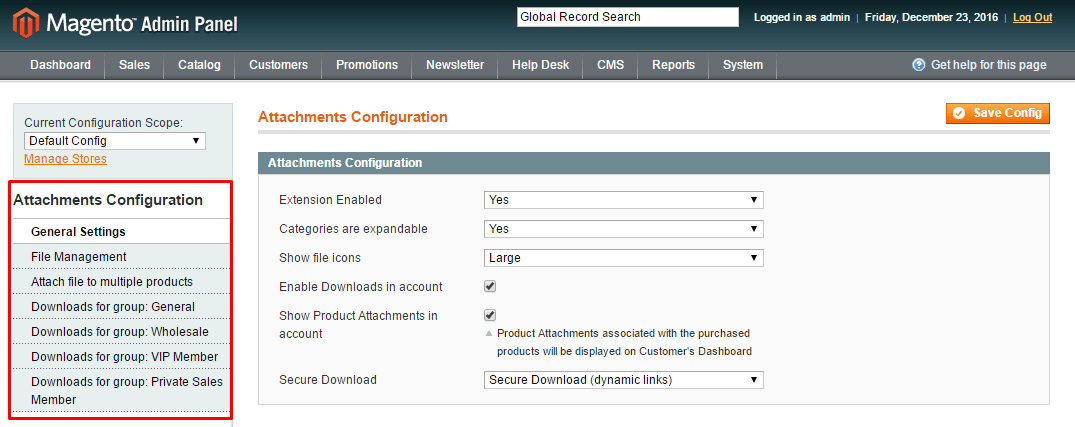Toggle Show Product Attachments in account checkbox
The width and height of the screenshot is (1075, 427).
[x=490, y=315]
